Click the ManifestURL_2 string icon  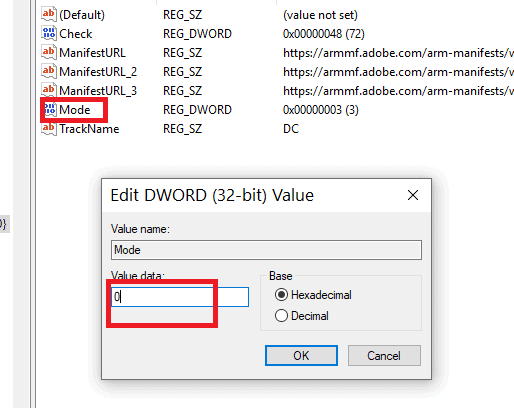[49, 71]
